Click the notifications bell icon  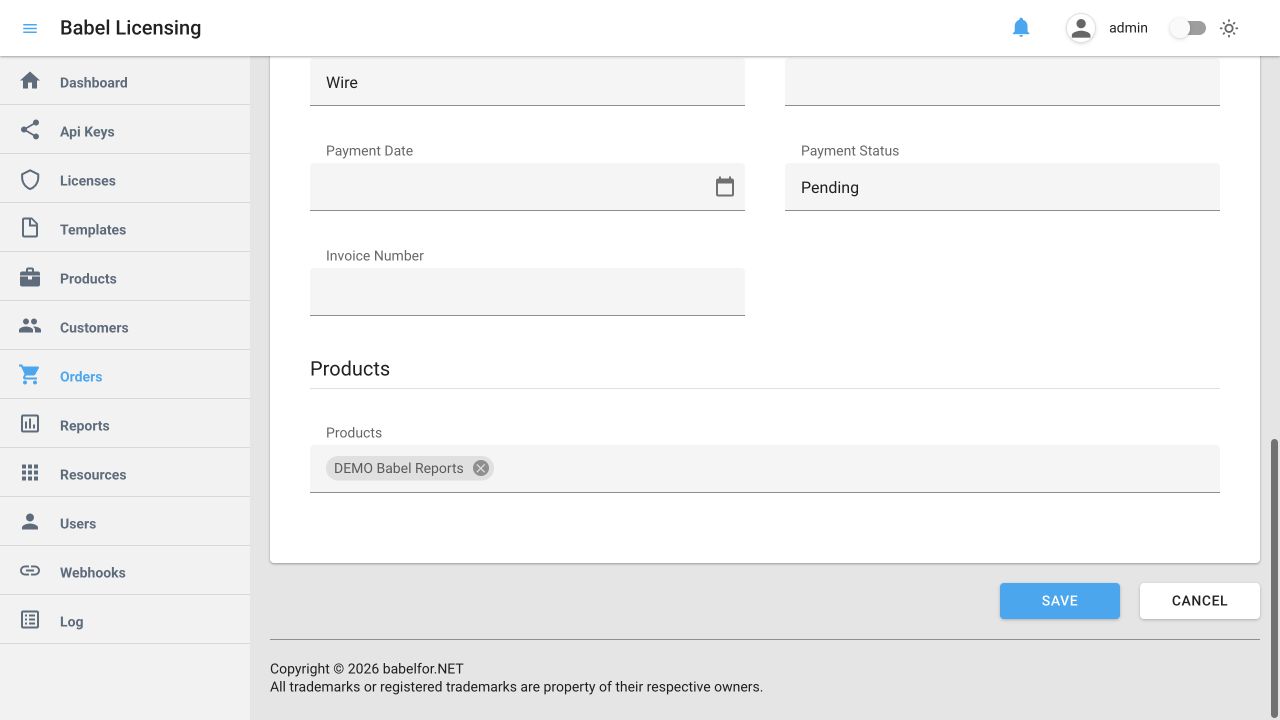point(1021,28)
